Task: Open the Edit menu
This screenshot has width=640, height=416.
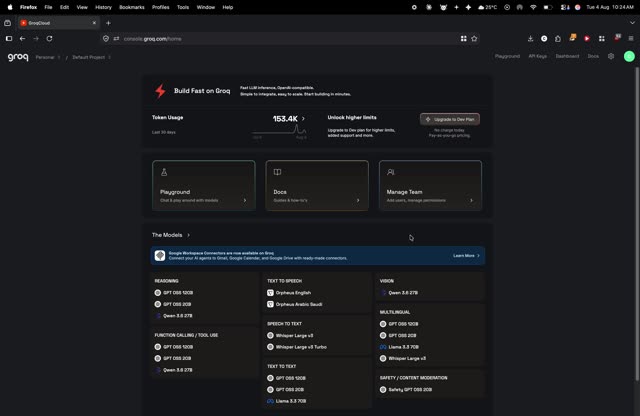Action: 64,7
